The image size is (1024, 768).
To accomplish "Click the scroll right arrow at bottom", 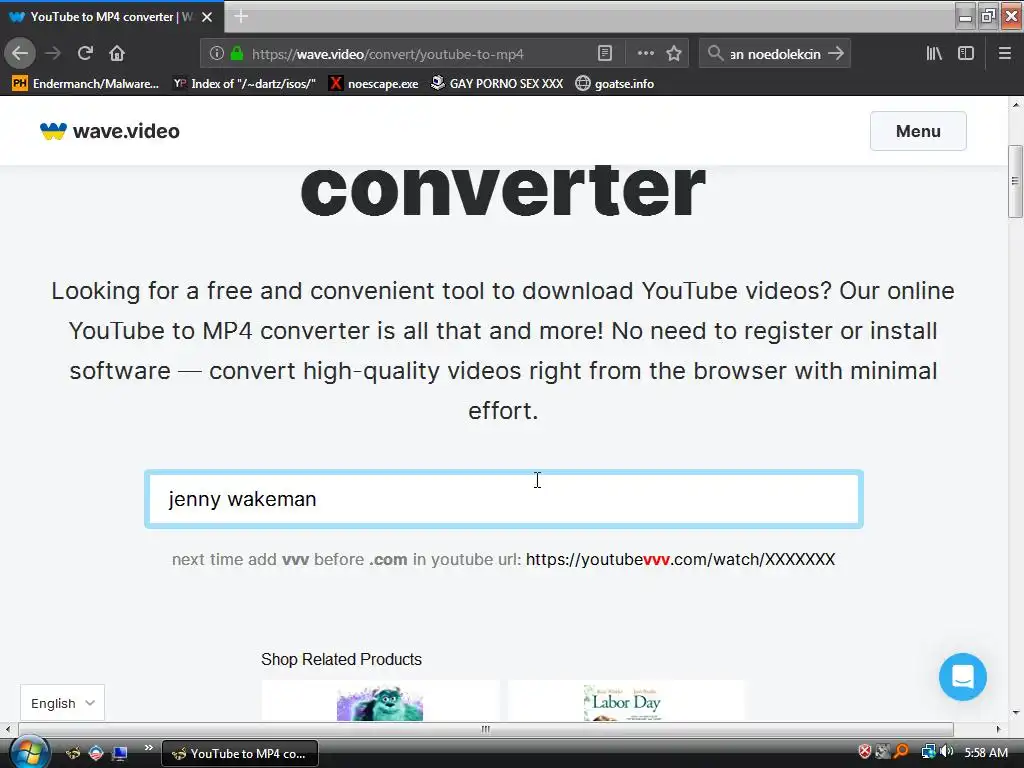I will click(998, 729).
